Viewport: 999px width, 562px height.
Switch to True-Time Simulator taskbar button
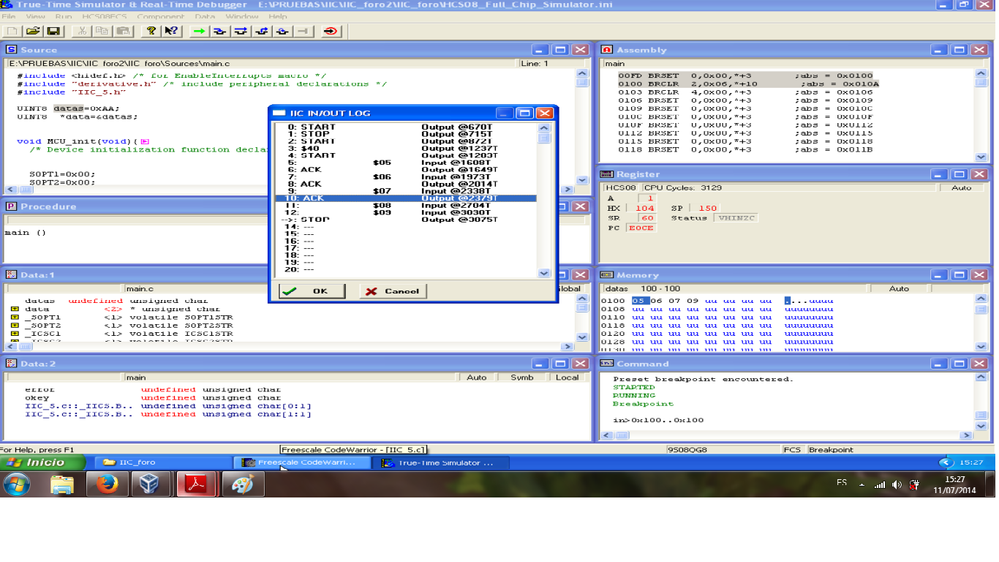[x=441, y=463]
